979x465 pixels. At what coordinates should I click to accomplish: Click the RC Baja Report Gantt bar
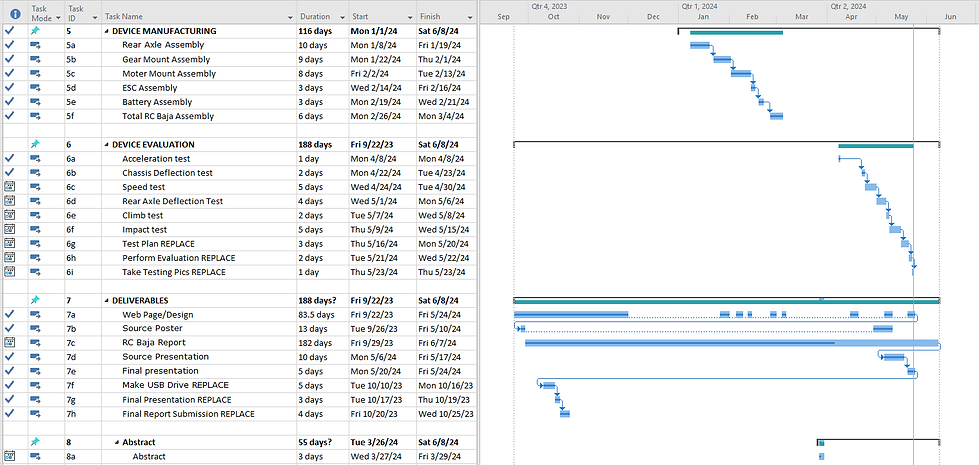(x=732, y=343)
